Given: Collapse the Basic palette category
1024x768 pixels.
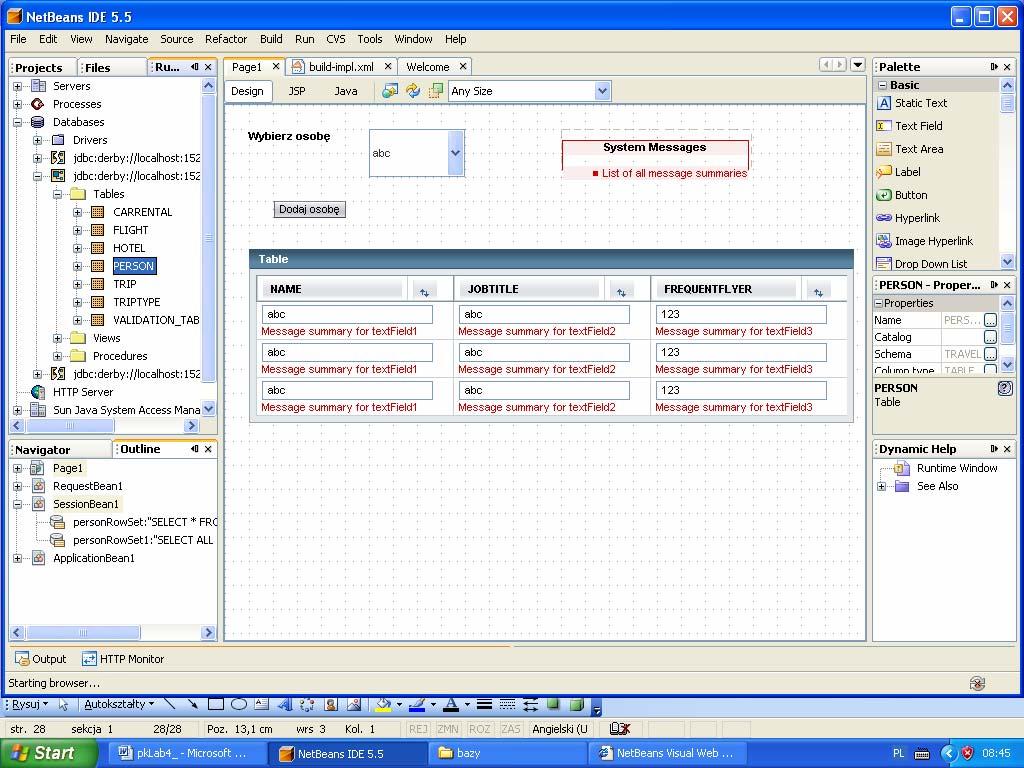Looking at the screenshot, I should click(x=882, y=85).
